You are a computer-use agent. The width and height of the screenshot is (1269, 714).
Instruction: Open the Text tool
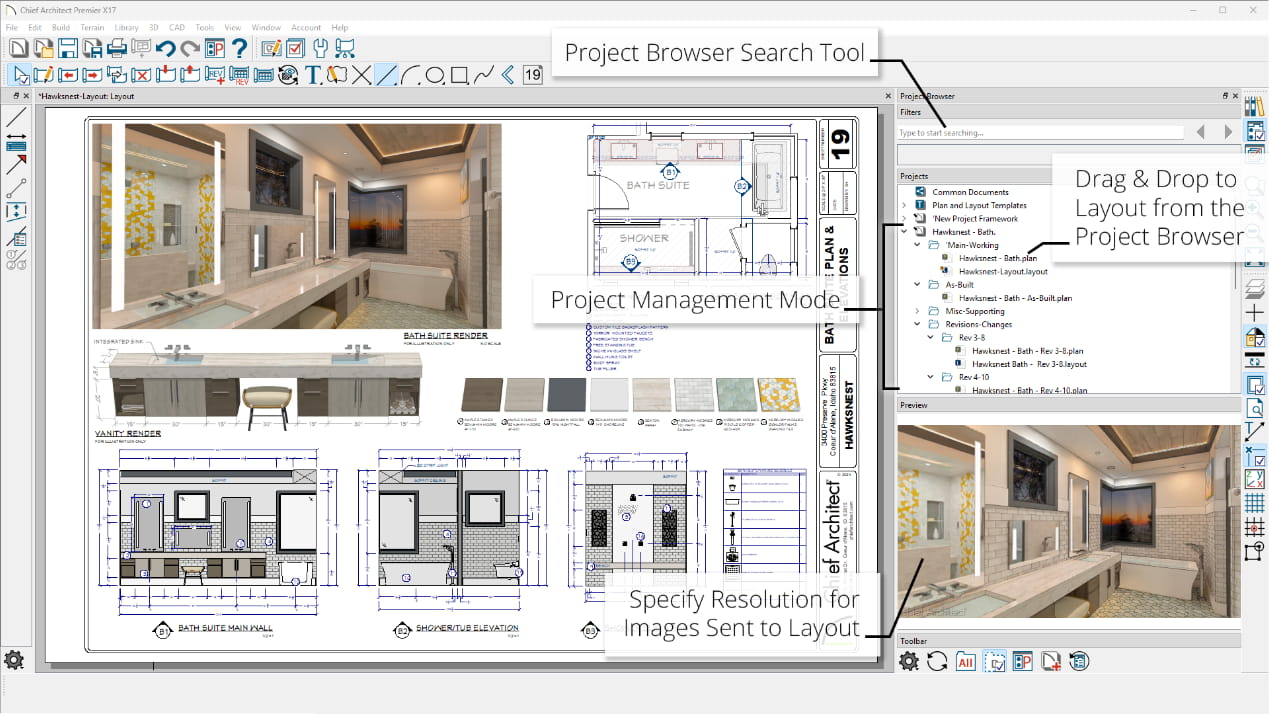(312, 74)
